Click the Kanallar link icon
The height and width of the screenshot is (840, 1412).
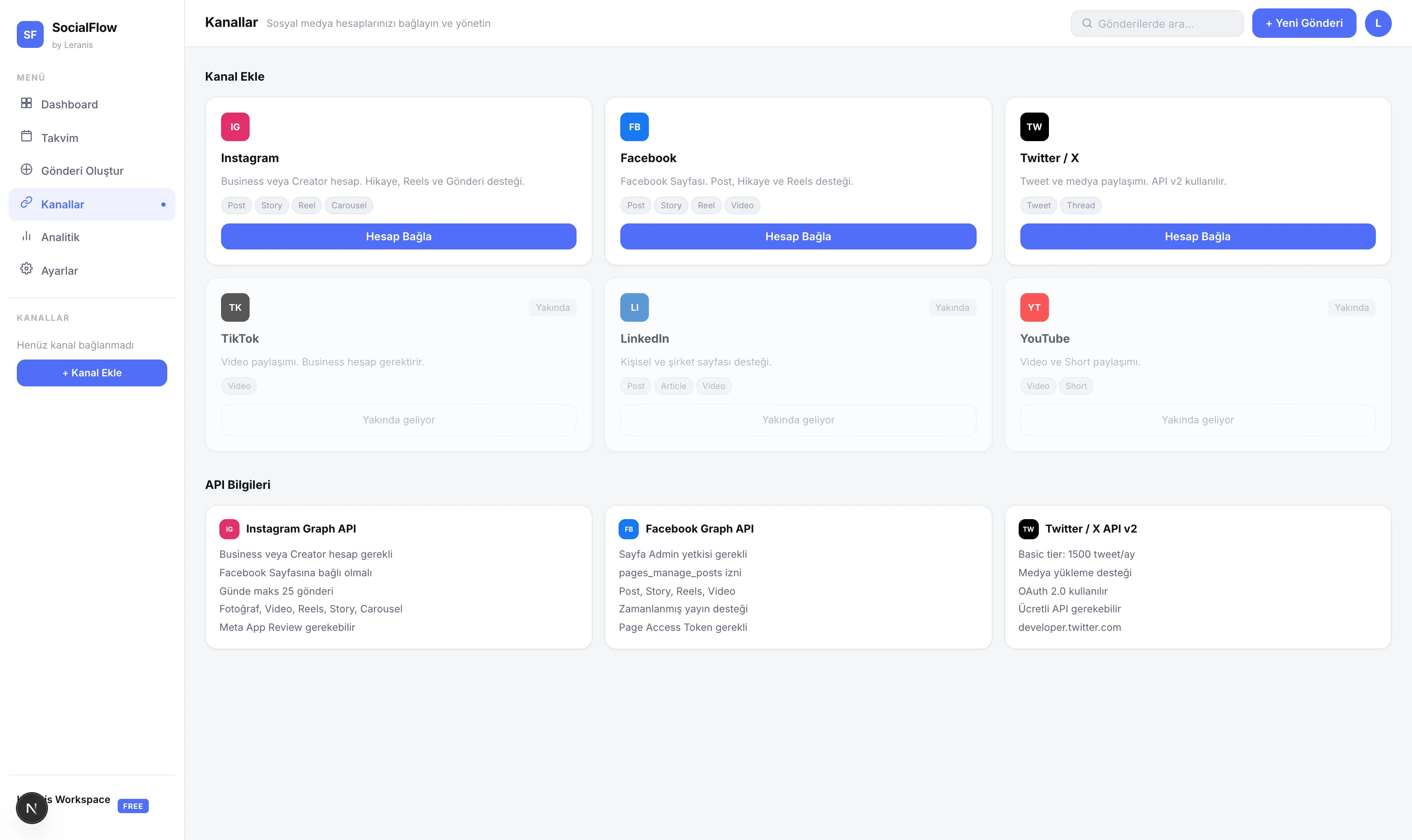coord(26,202)
